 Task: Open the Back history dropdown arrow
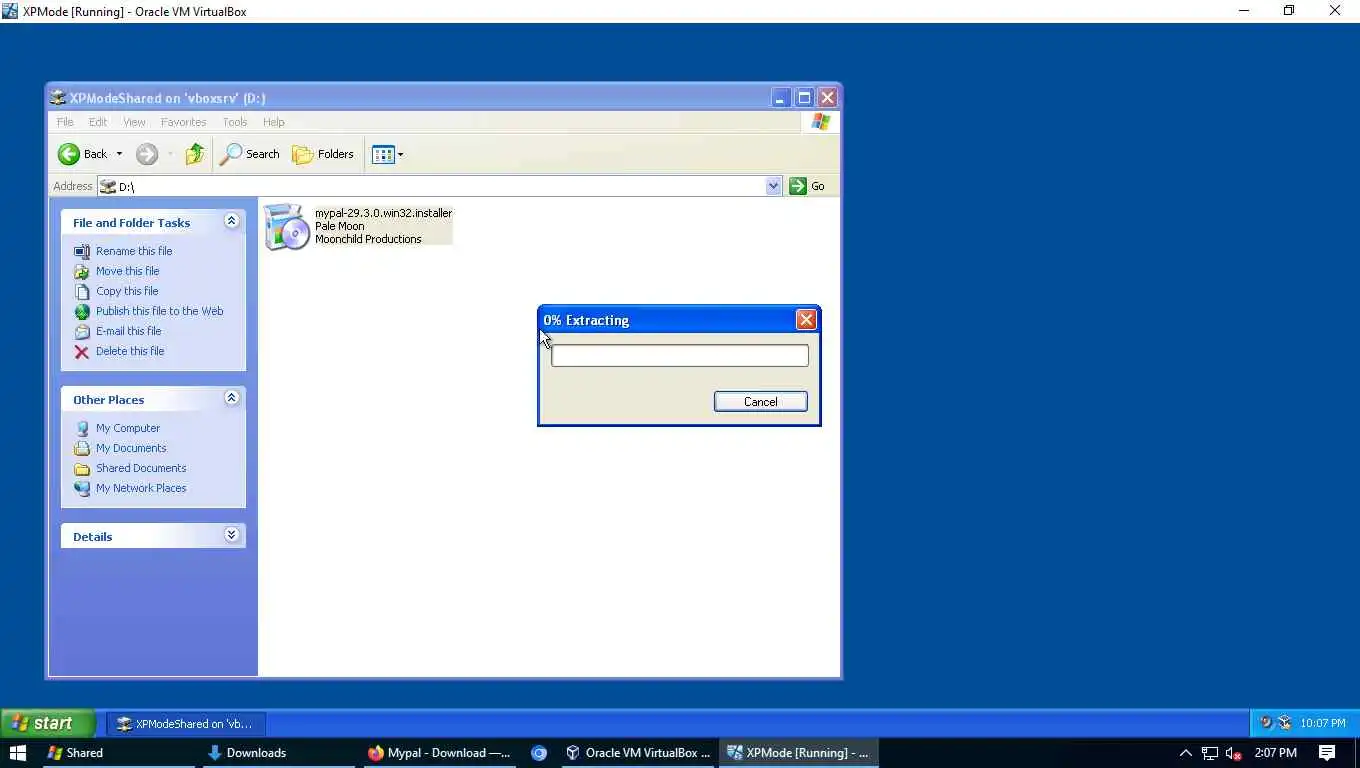click(119, 154)
